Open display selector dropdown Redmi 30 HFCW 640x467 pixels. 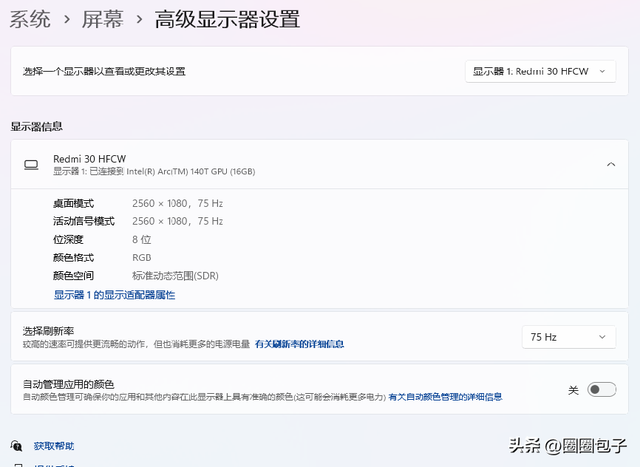pos(540,71)
